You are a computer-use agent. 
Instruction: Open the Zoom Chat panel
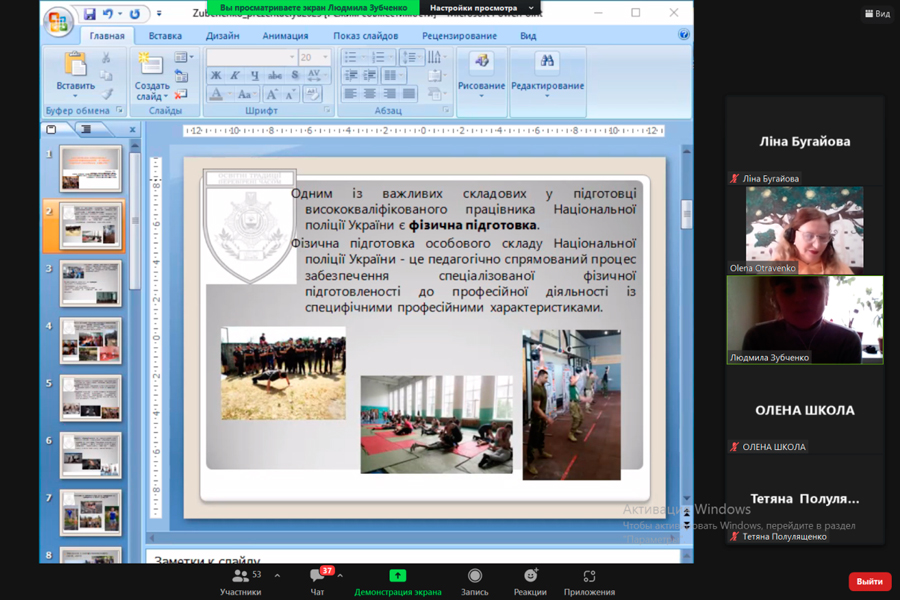[x=319, y=577]
